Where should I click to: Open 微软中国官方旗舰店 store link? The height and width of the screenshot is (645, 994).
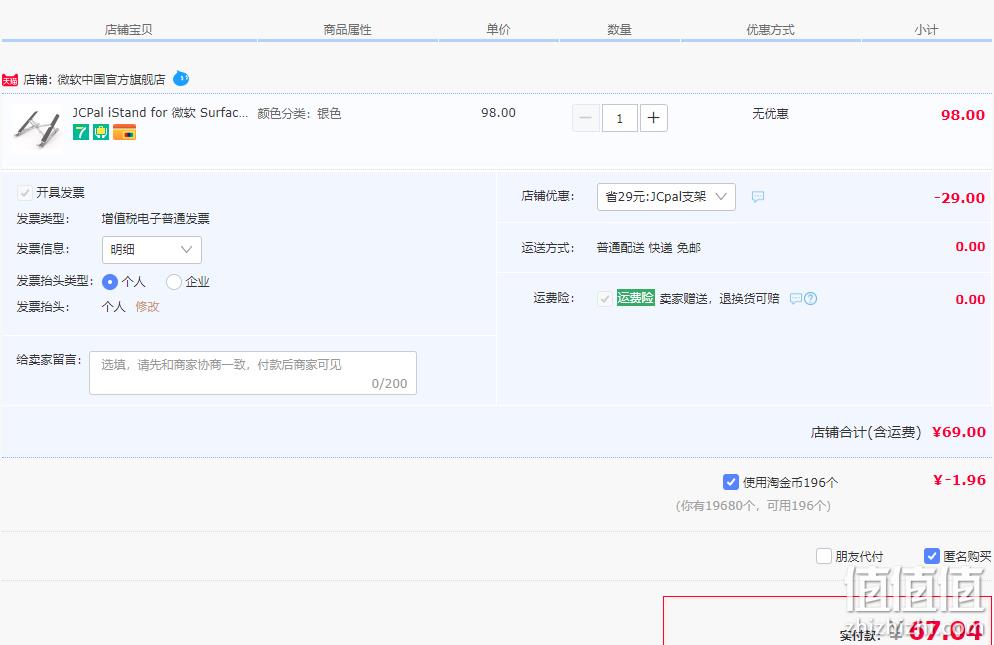click(112, 79)
